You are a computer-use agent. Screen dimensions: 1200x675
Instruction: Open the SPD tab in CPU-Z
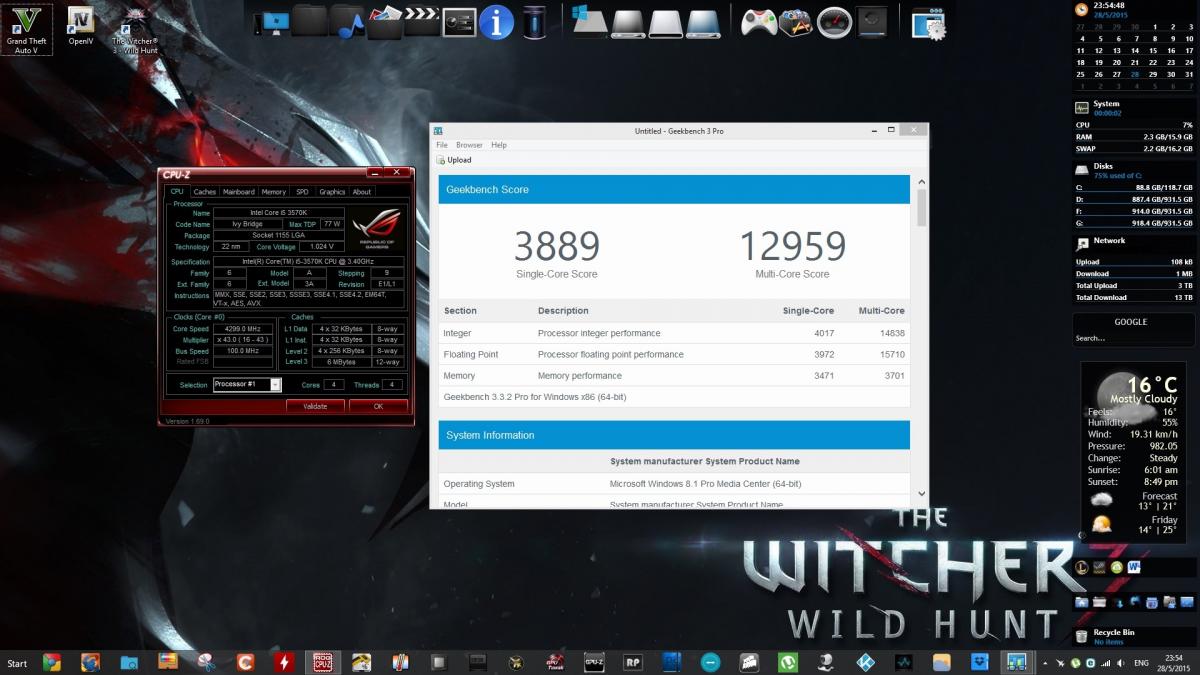(x=302, y=192)
